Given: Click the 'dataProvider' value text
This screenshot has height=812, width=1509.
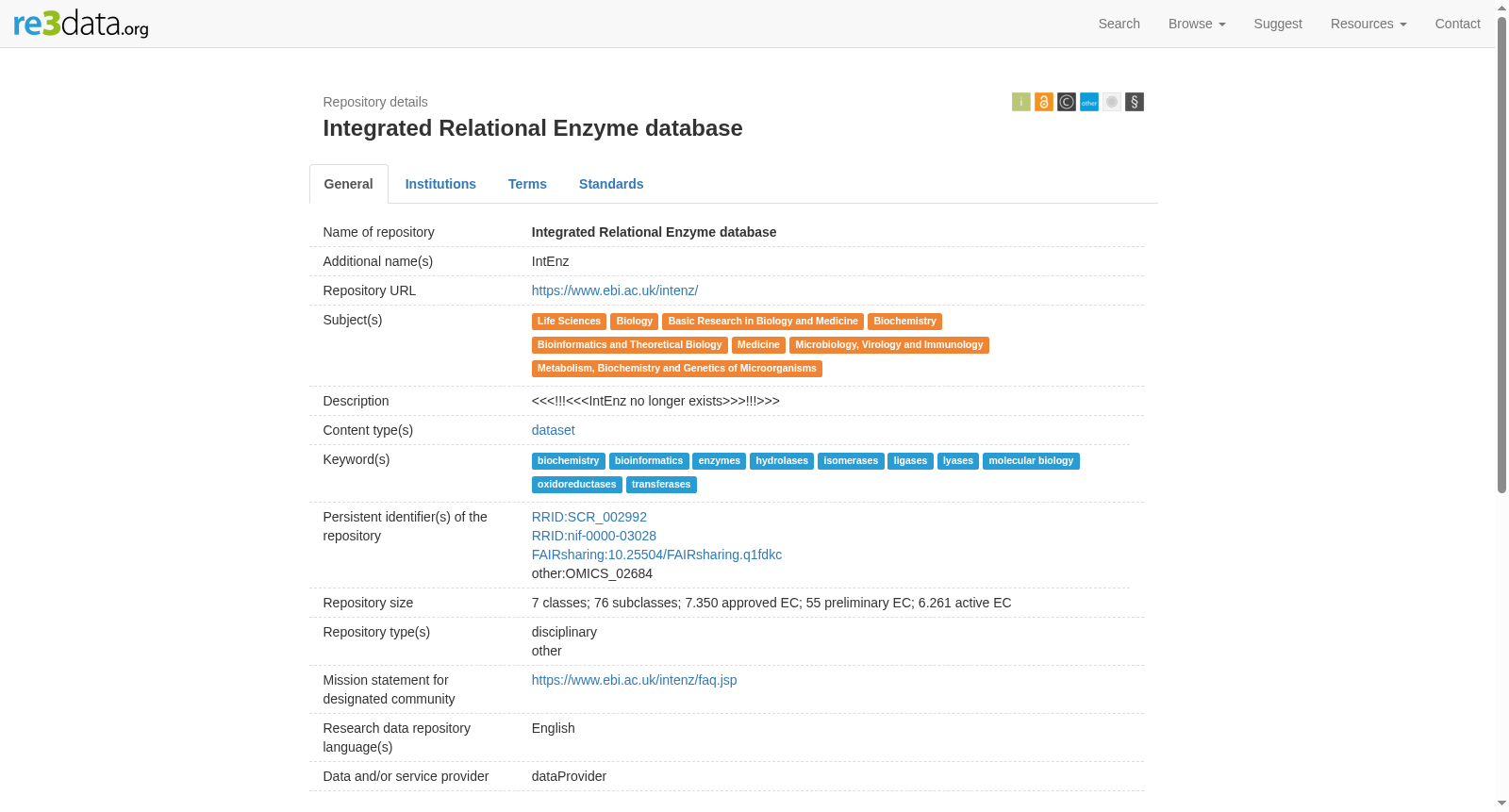Looking at the screenshot, I should click(569, 776).
